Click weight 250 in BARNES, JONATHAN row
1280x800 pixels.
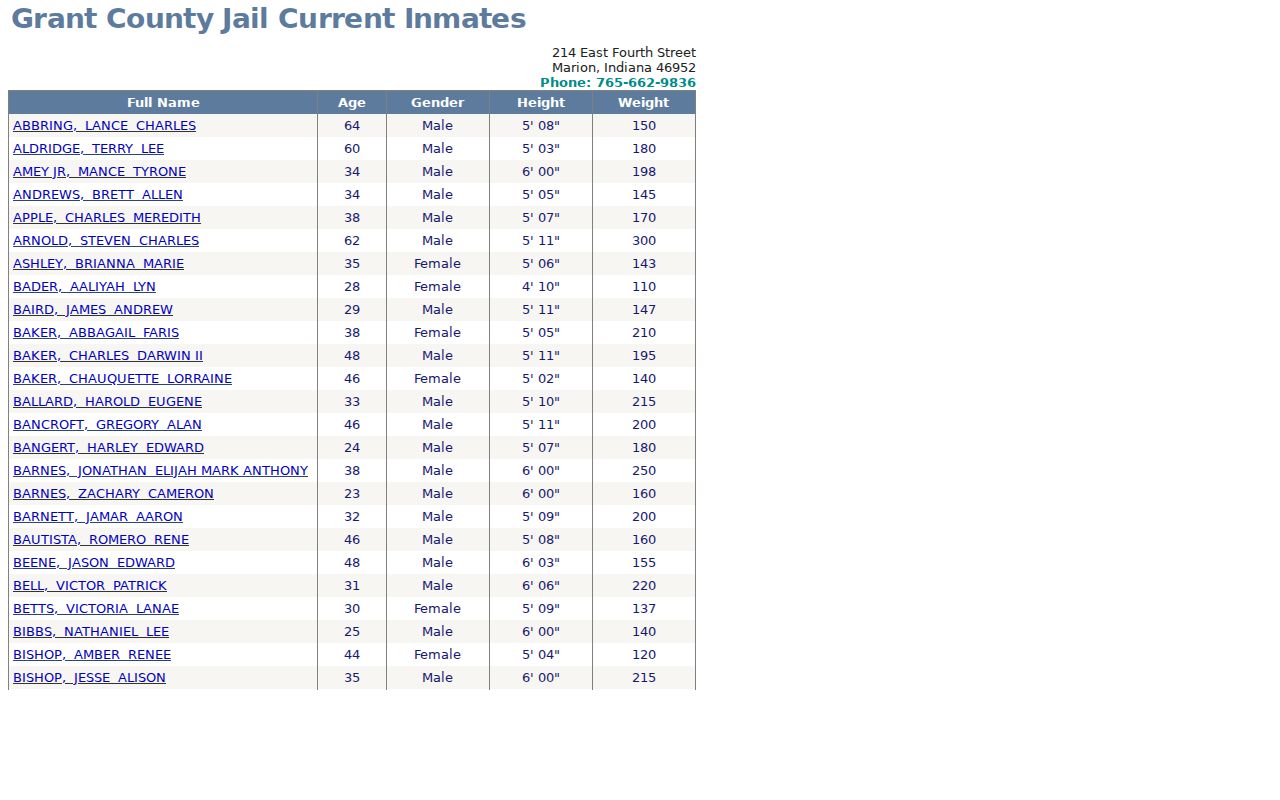point(644,471)
